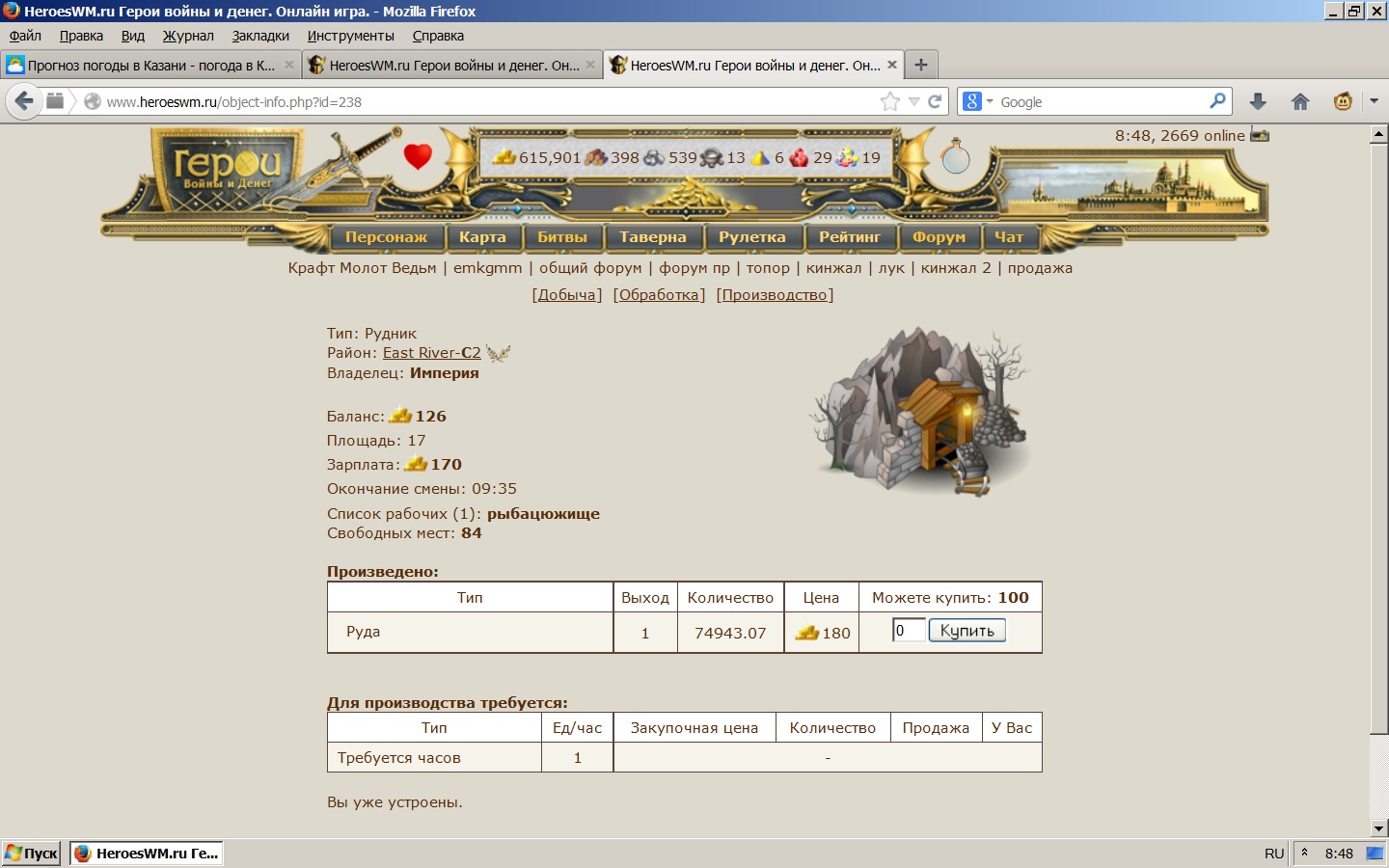This screenshot has width=1389, height=868.
Task: Open the Персонаж game menu
Action: point(386,237)
